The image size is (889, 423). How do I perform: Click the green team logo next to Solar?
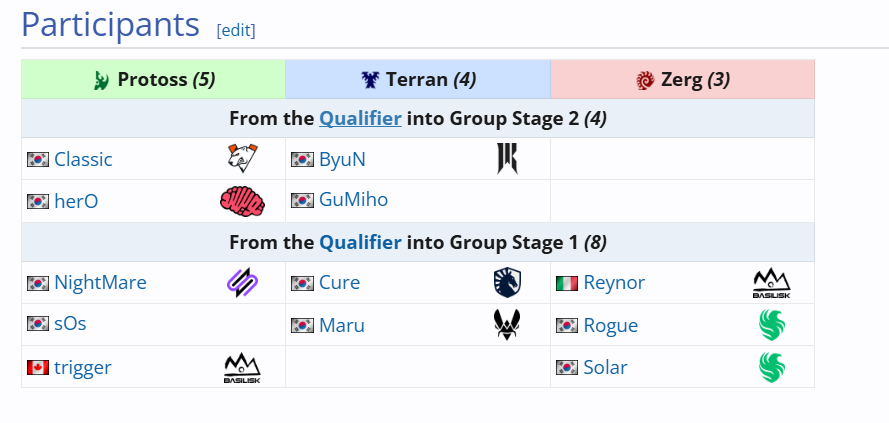click(x=772, y=367)
